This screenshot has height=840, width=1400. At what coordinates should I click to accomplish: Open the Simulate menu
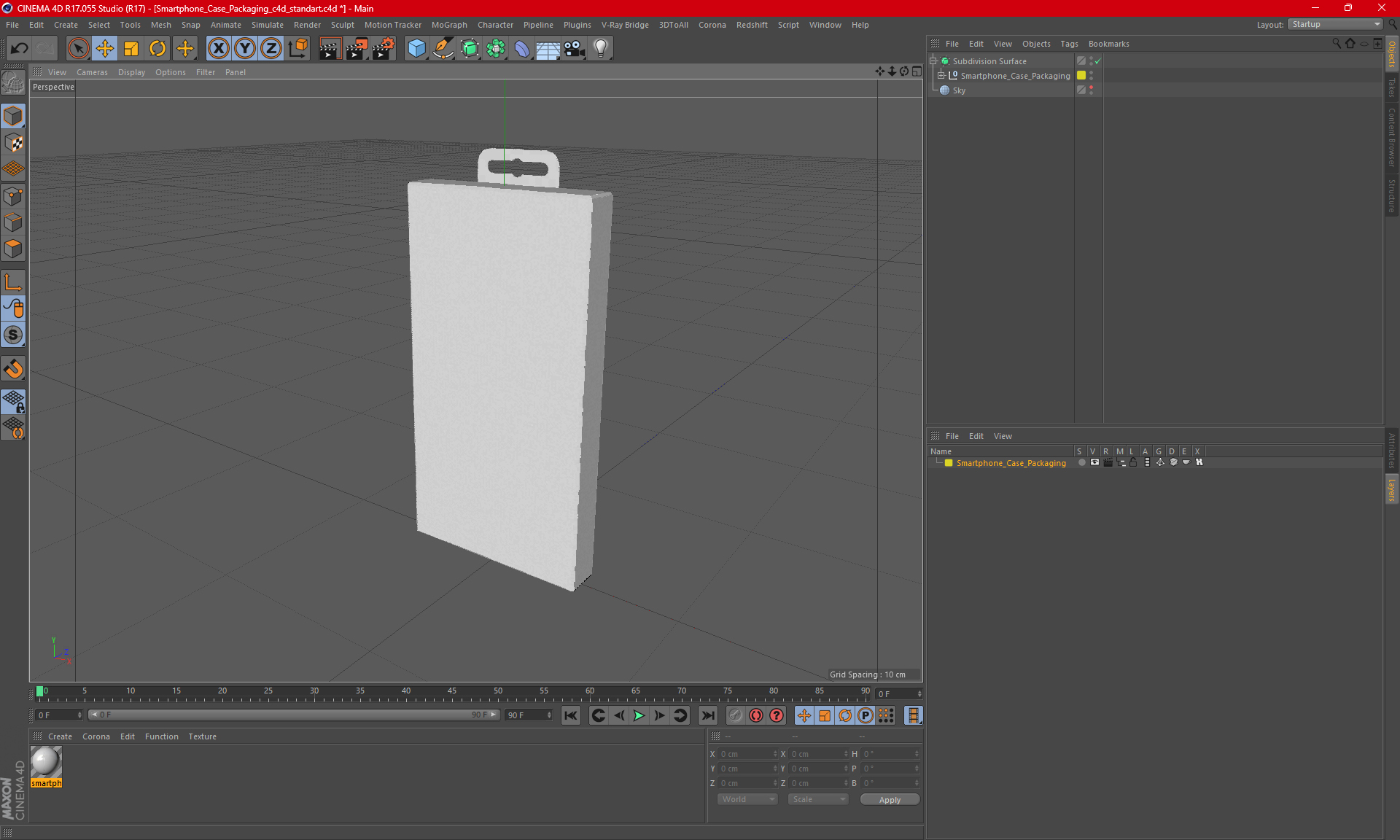click(268, 25)
